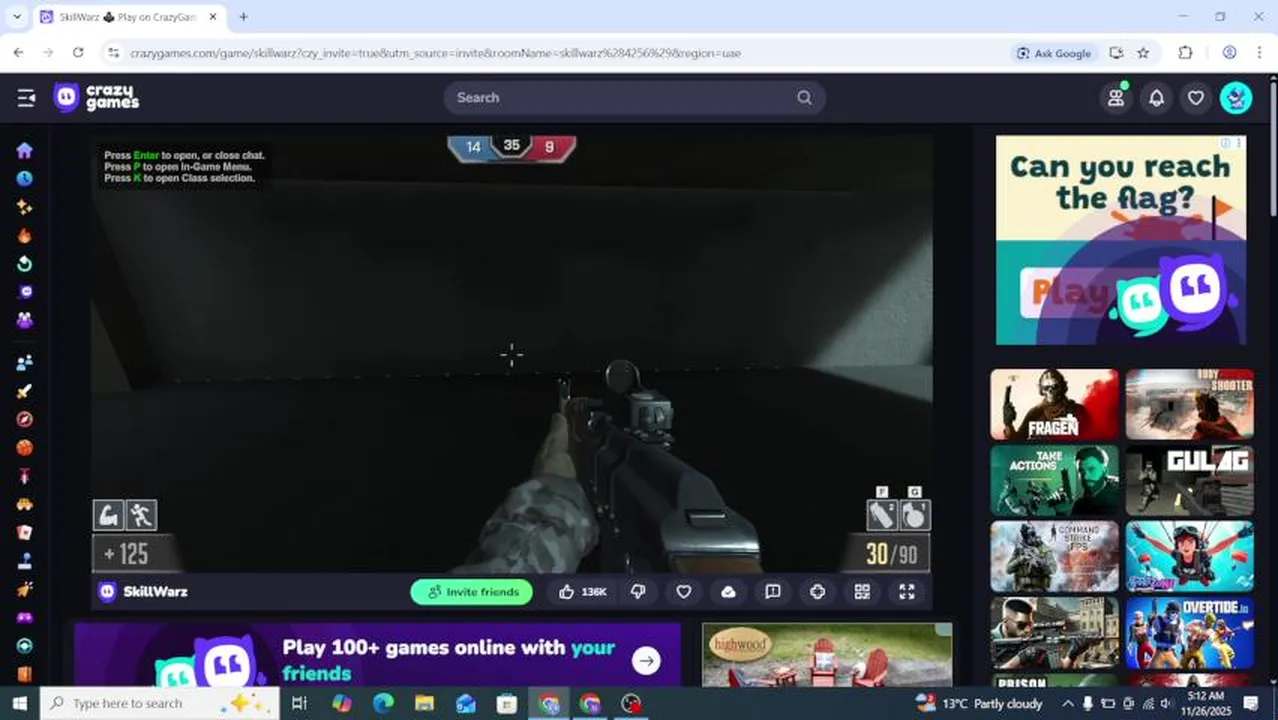Open the Body Shooter game thumbnail

(x=1189, y=404)
